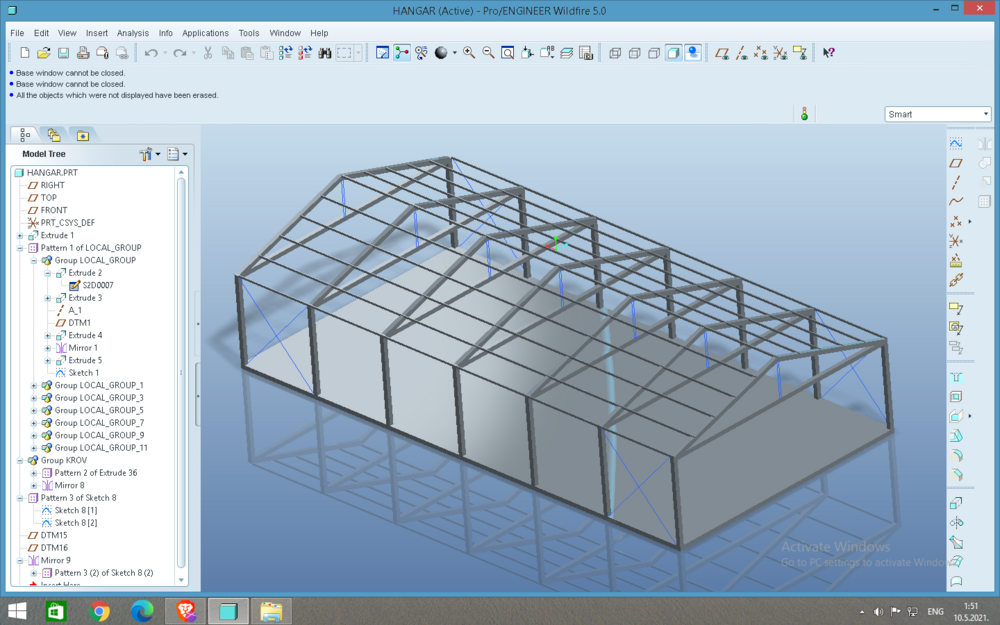Zoom in with the magnifier plus icon

(x=469, y=53)
